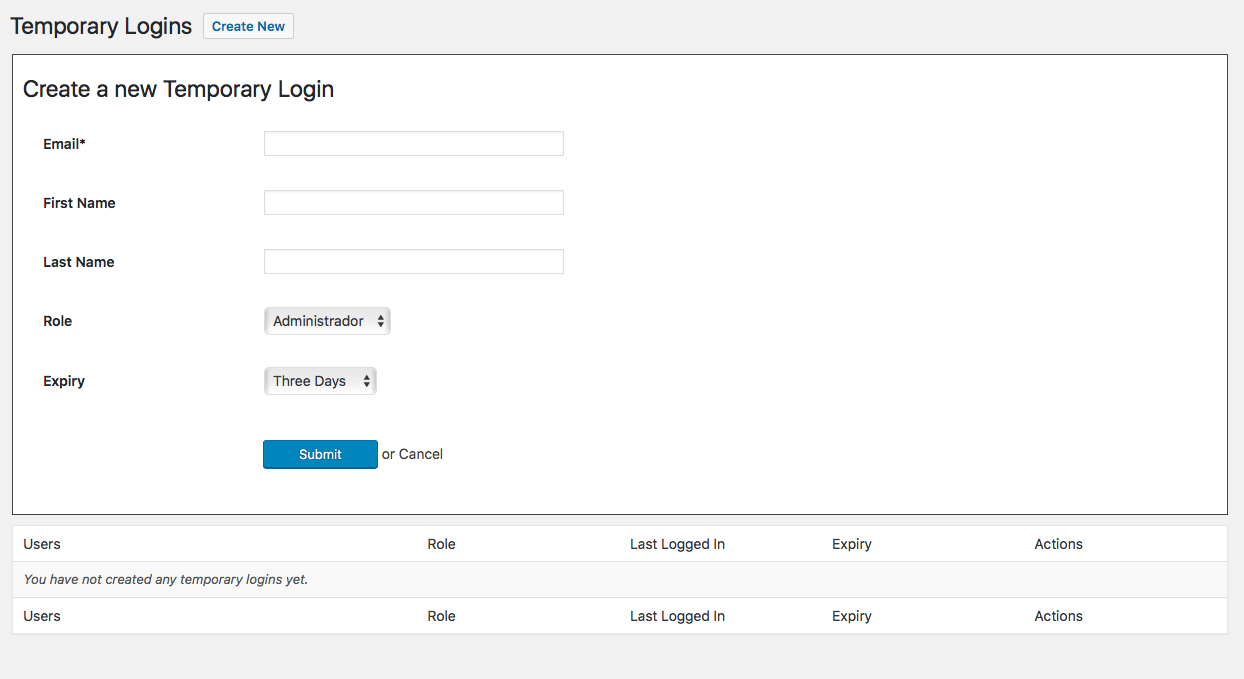Click the Last Logged In label in table footer

click(x=677, y=616)
